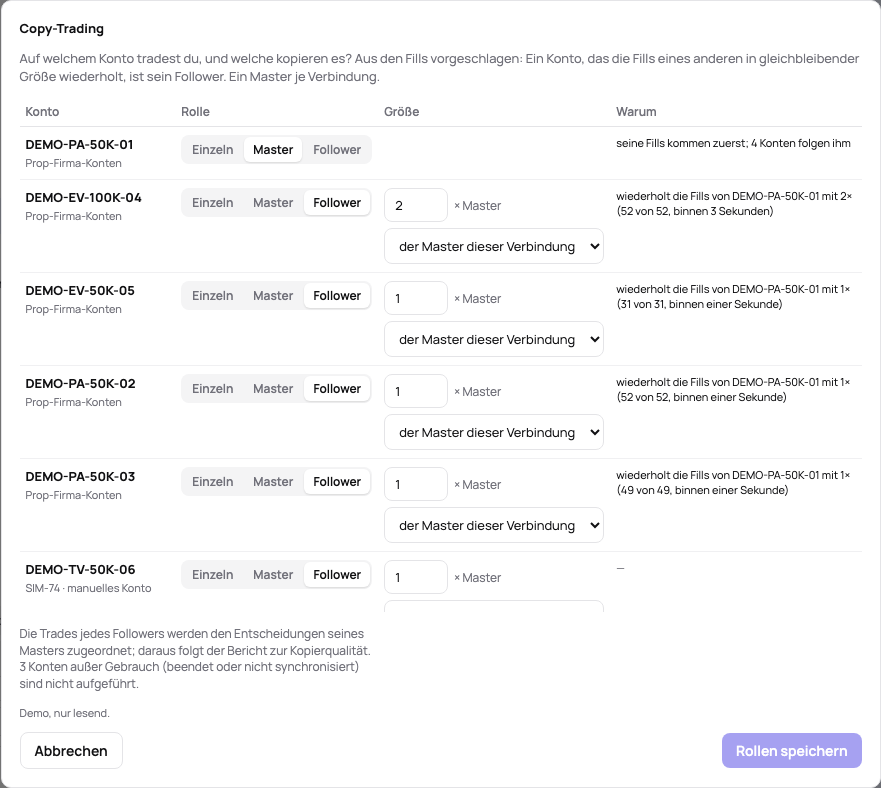This screenshot has height=788, width=881.
Task: Choose Follower for DEMO-PA-50K-02
Action: coord(337,388)
